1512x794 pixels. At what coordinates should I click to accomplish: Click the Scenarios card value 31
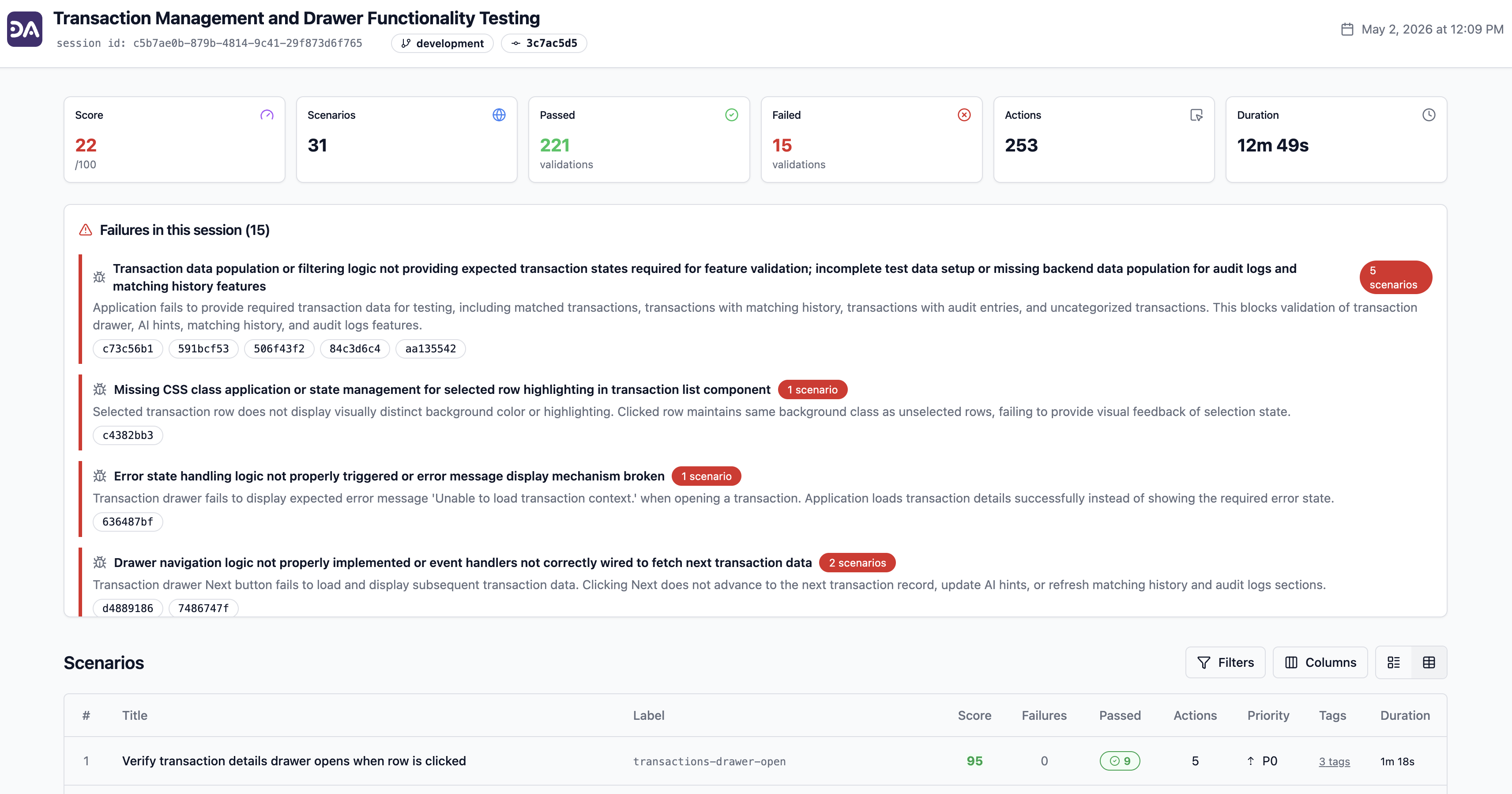(317, 146)
